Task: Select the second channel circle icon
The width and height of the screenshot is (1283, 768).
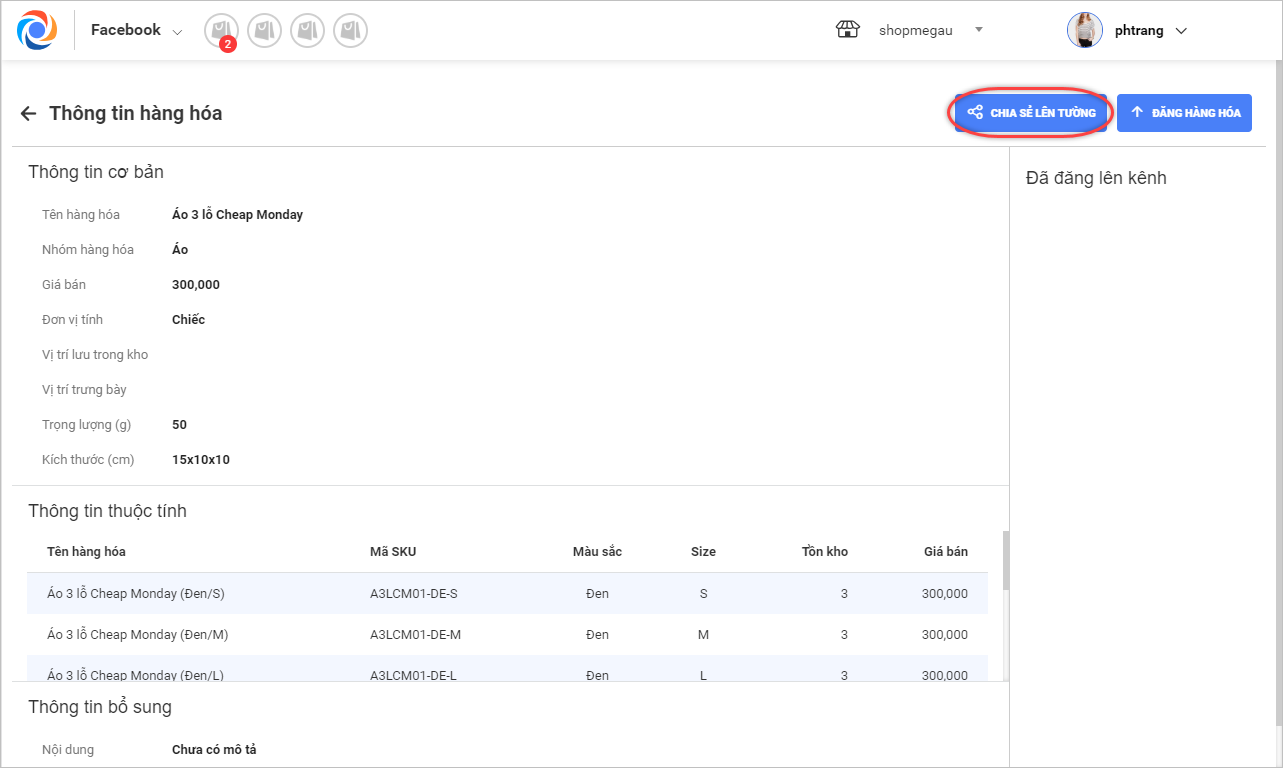Action: (x=264, y=31)
